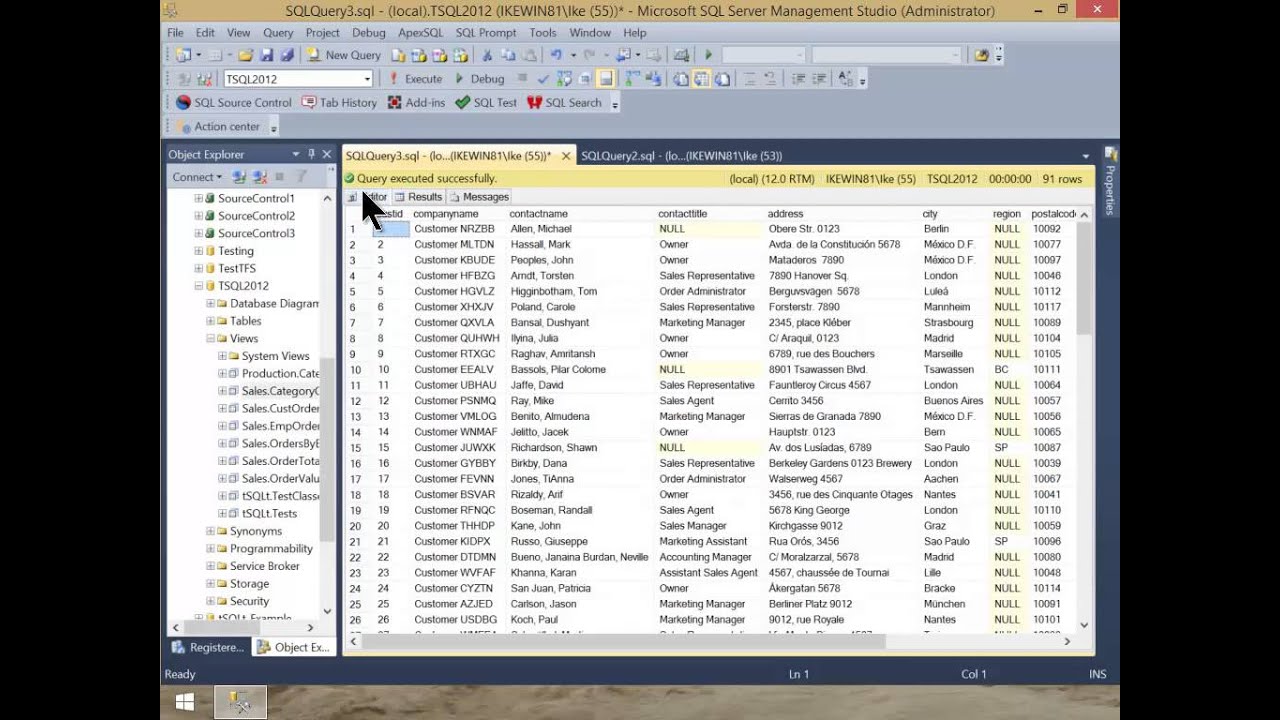This screenshot has height=720, width=1280.
Task: Close the Object Explorer panel
Action: pyautogui.click(x=326, y=154)
